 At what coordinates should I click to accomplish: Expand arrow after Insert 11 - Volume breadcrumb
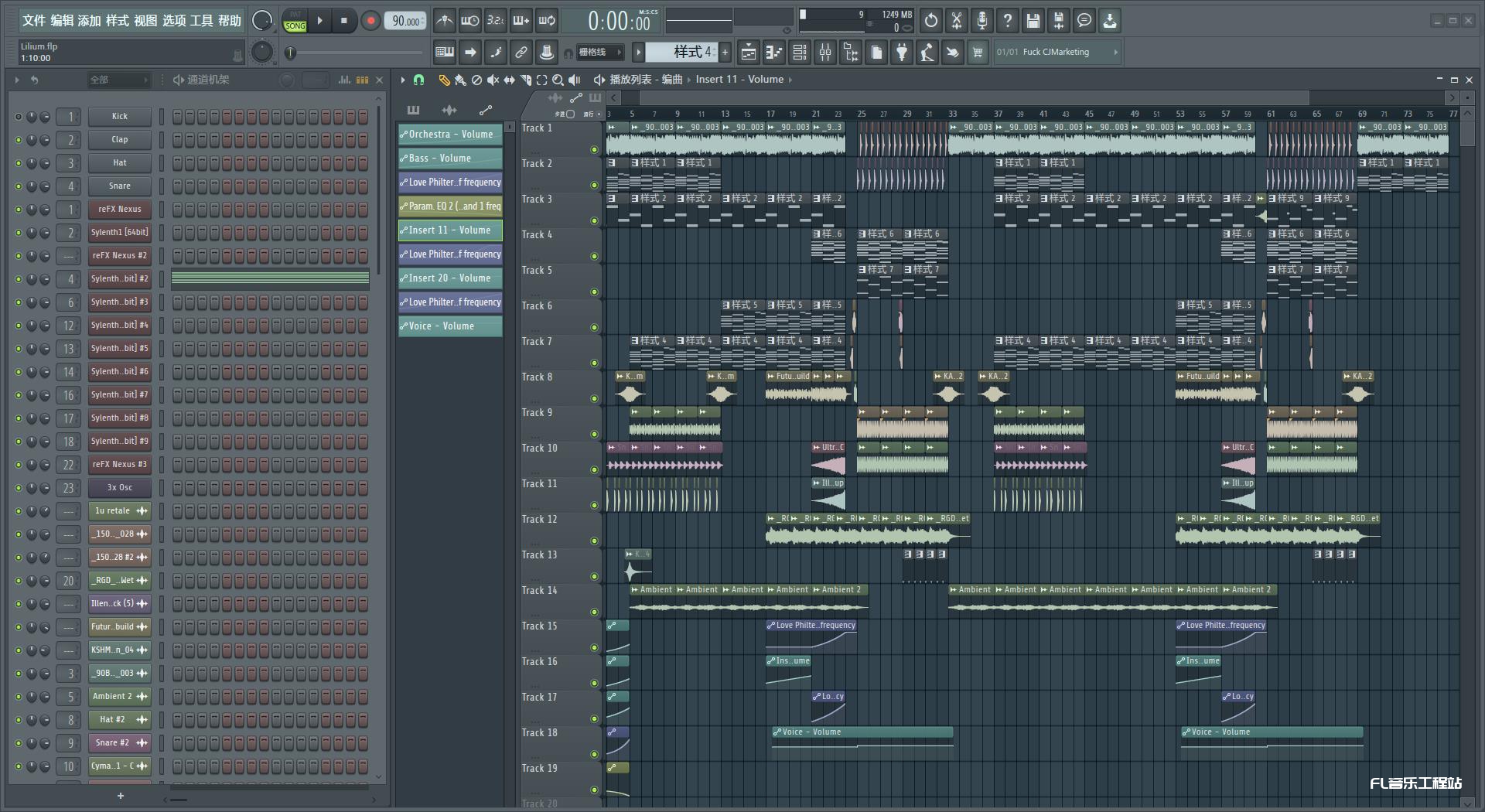coord(790,80)
